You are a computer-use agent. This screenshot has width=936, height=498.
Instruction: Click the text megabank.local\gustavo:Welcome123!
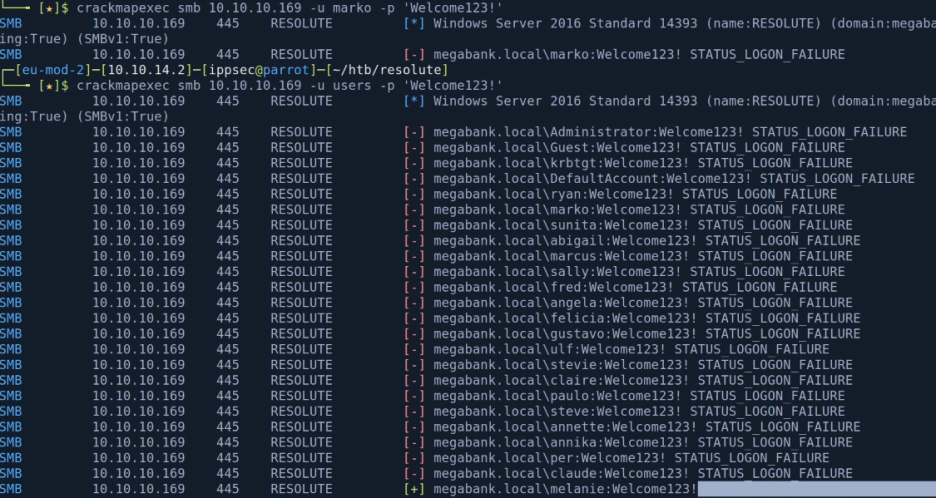point(565,334)
